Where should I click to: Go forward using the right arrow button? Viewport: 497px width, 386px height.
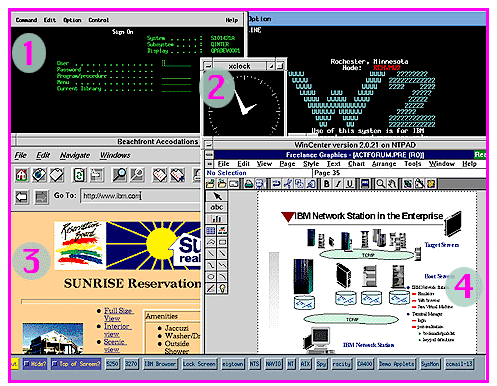[x=41, y=197]
